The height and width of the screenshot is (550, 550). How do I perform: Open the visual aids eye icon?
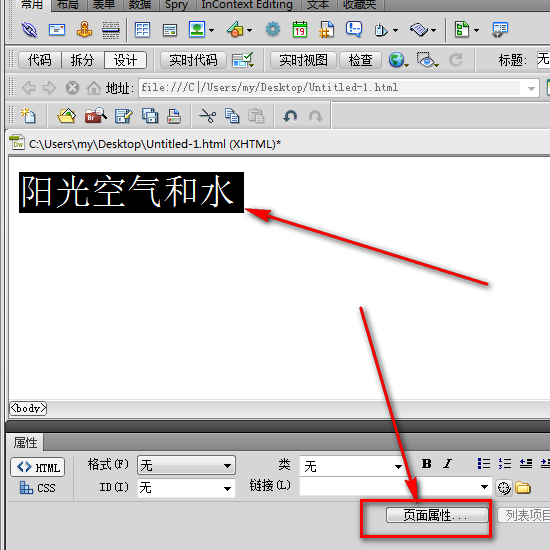pyautogui.click(x=427, y=60)
